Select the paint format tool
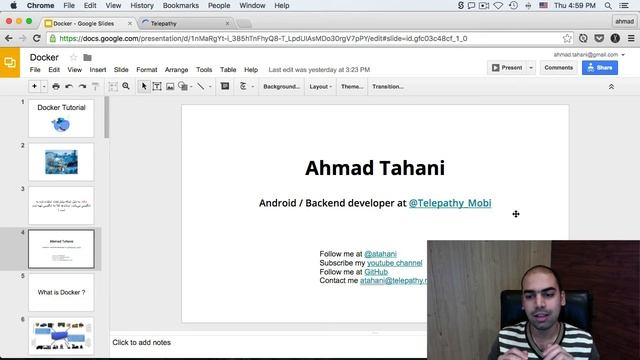640x360 pixels. pos(95,87)
